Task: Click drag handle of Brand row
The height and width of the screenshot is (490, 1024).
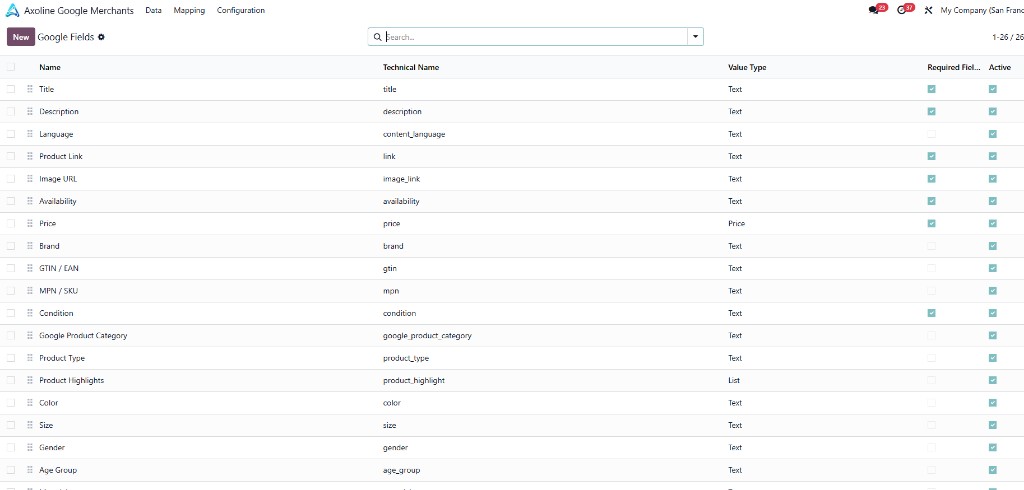Action: [30, 246]
